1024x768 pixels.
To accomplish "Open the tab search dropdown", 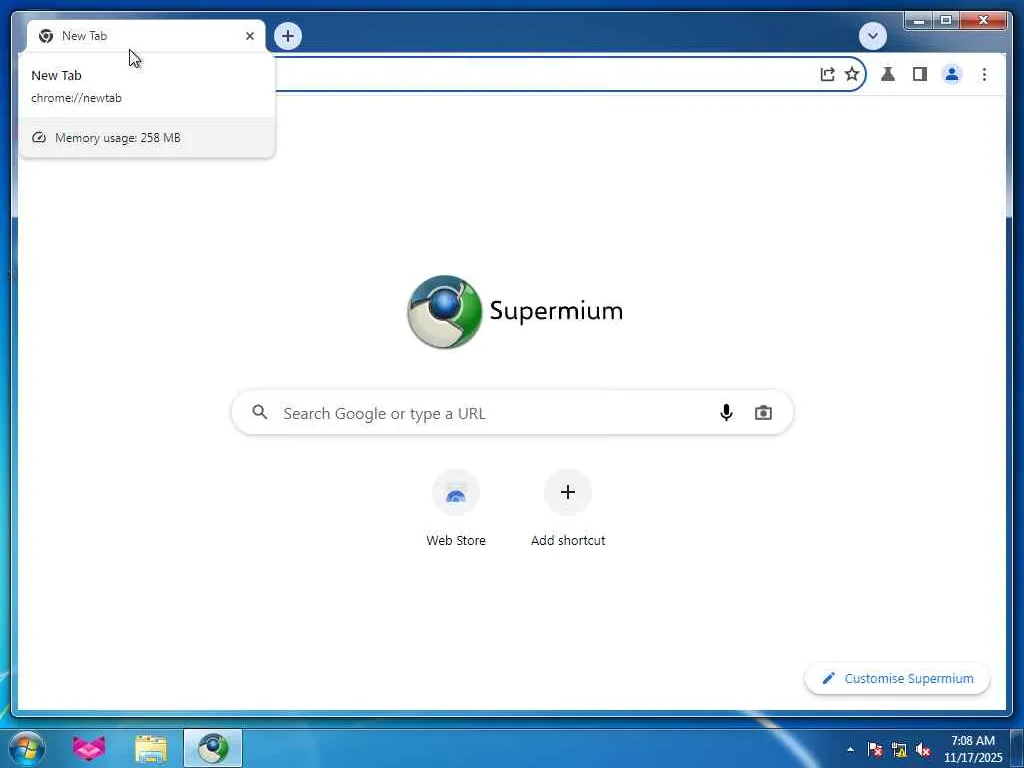I will [x=872, y=36].
